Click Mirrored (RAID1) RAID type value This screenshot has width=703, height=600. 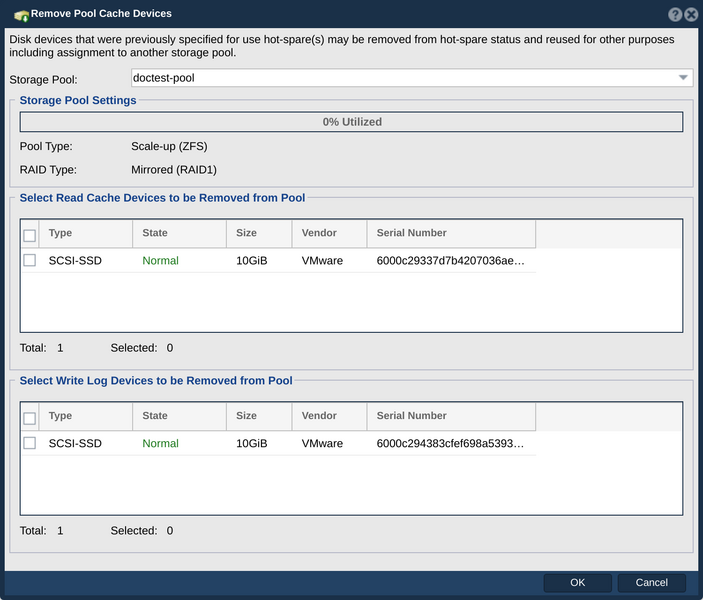[x=174, y=170]
